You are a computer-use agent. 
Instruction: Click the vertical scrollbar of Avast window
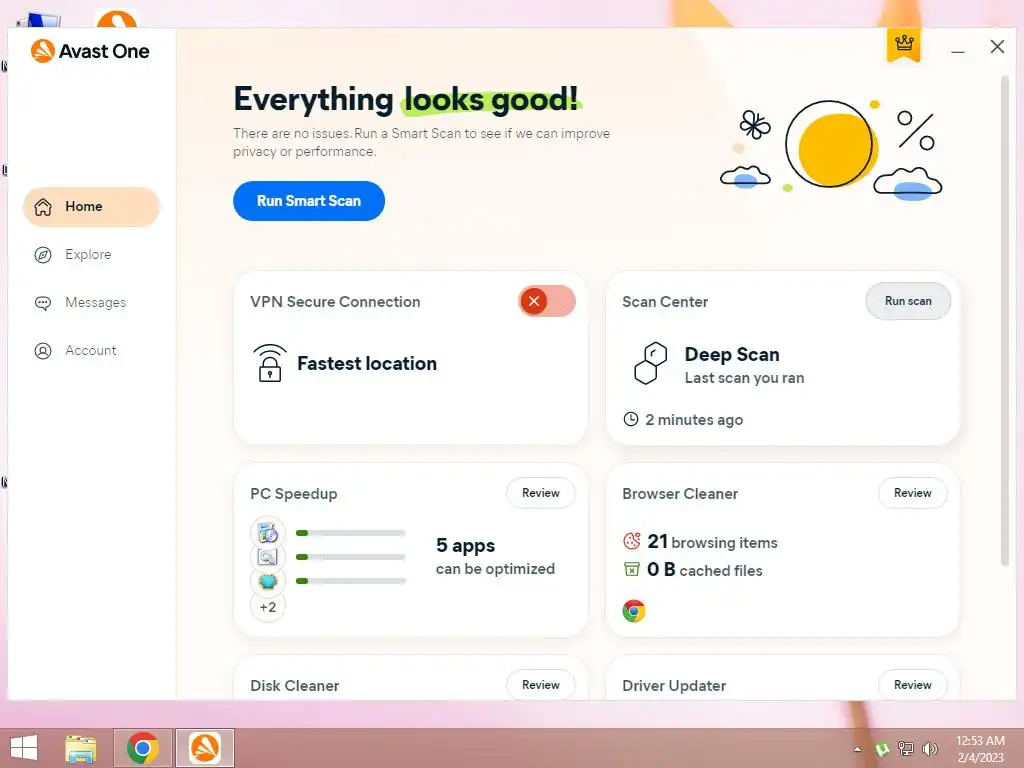click(1005, 320)
